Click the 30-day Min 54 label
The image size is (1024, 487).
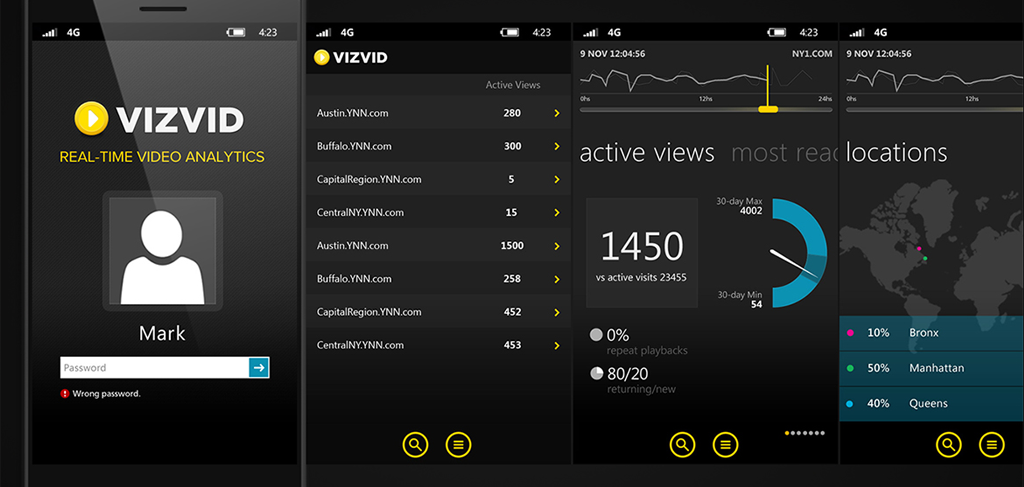(740, 299)
